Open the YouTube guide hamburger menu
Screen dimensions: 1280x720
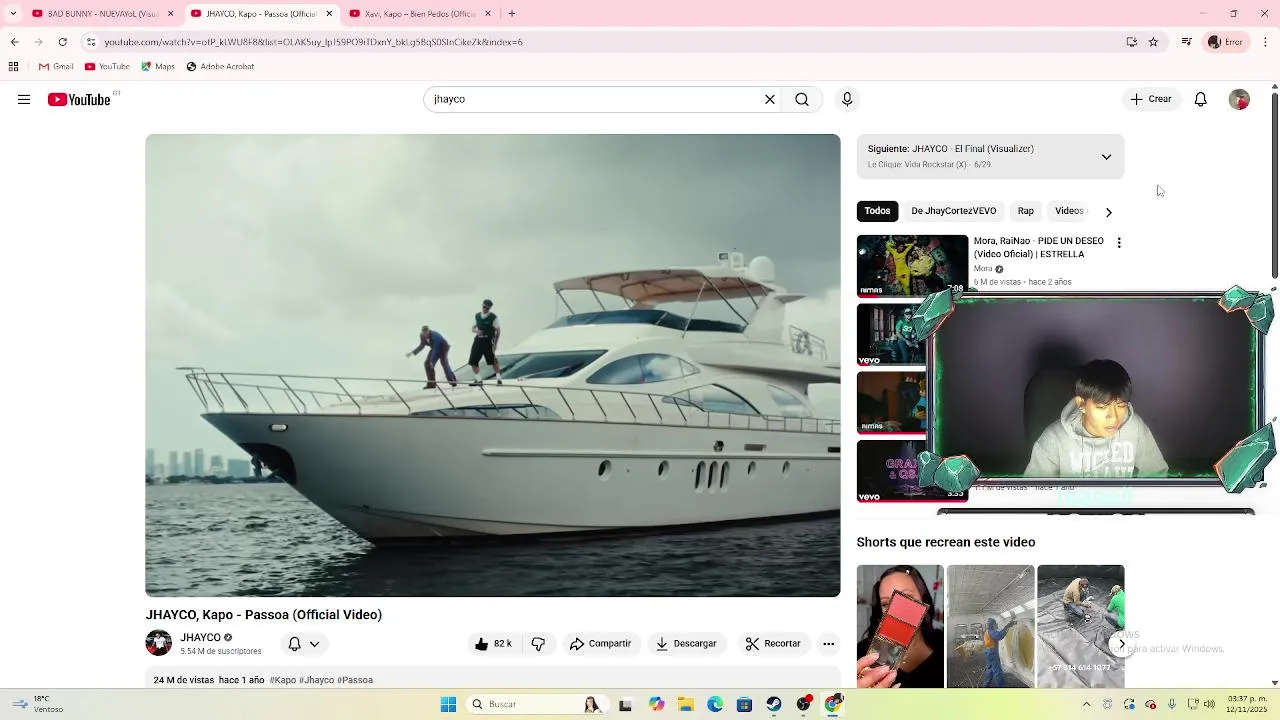coord(24,99)
